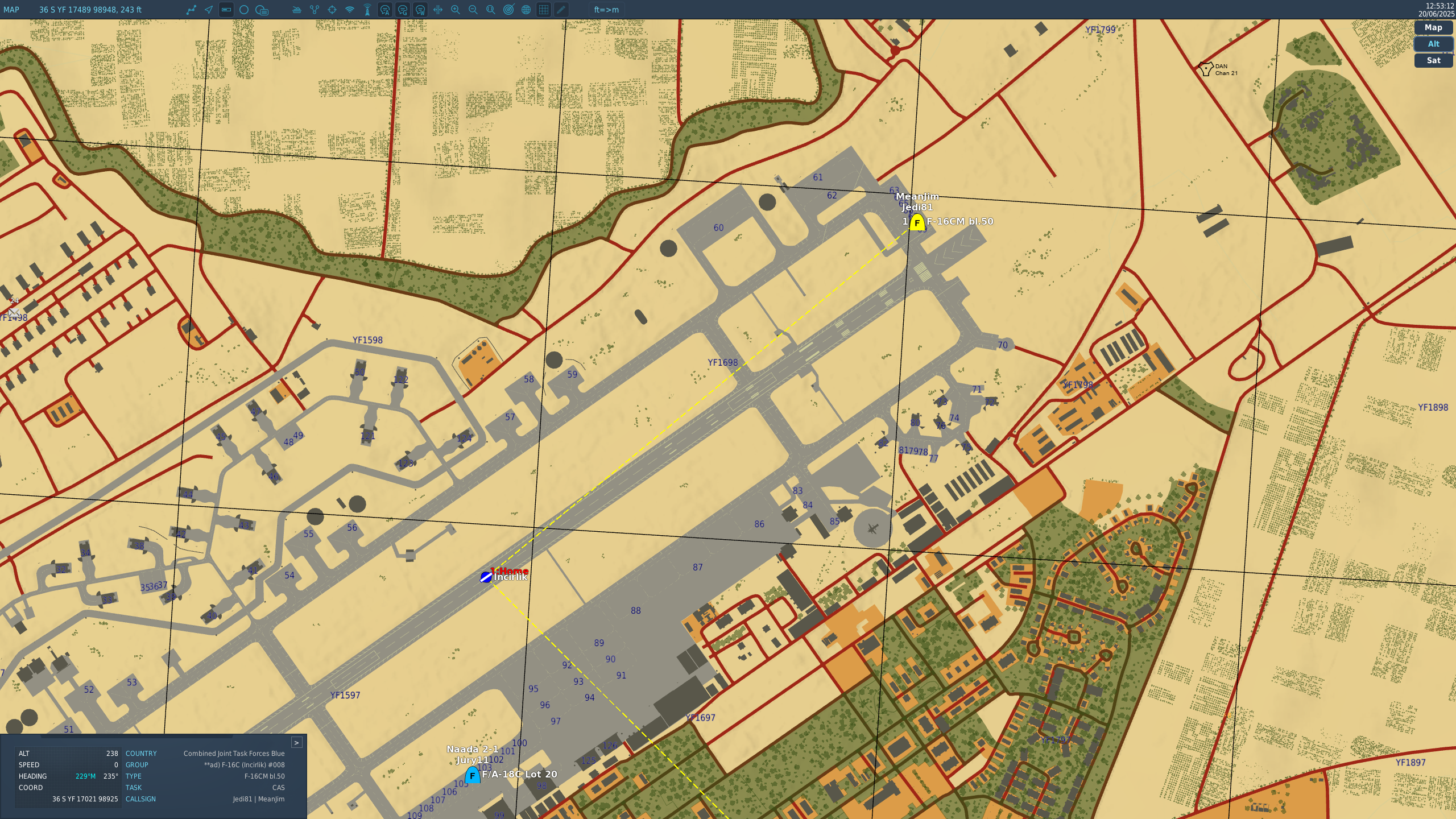Screen dimensions: 1456x819
Task: Click the TASK value CAS
Action: [x=279, y=788]
